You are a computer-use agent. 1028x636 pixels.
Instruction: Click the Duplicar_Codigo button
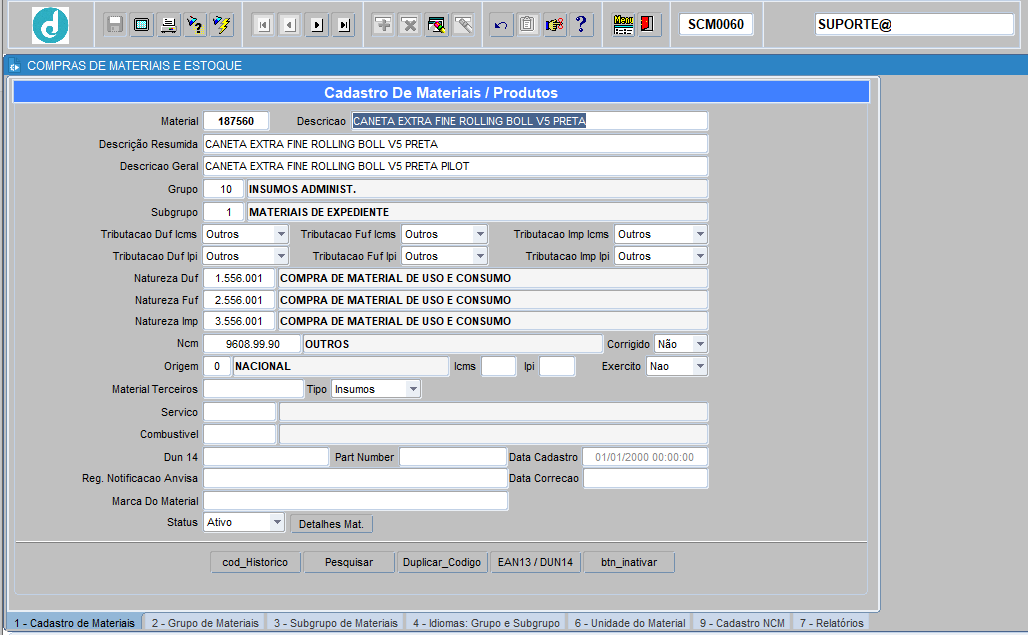click(x=442, y=562)
